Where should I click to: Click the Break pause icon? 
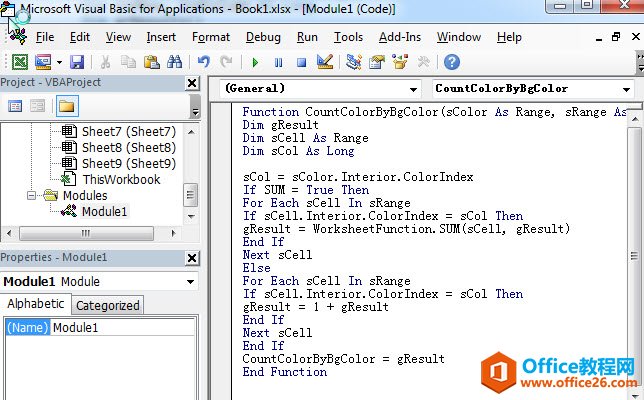278,63
